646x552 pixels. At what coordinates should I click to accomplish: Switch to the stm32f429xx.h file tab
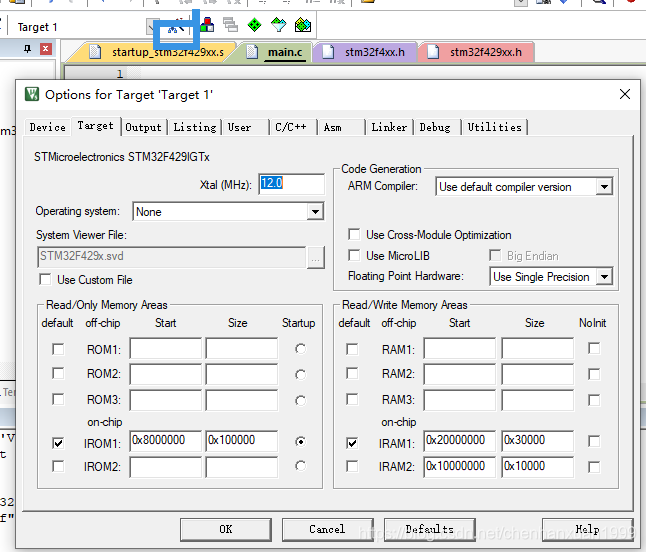(476, 52)
